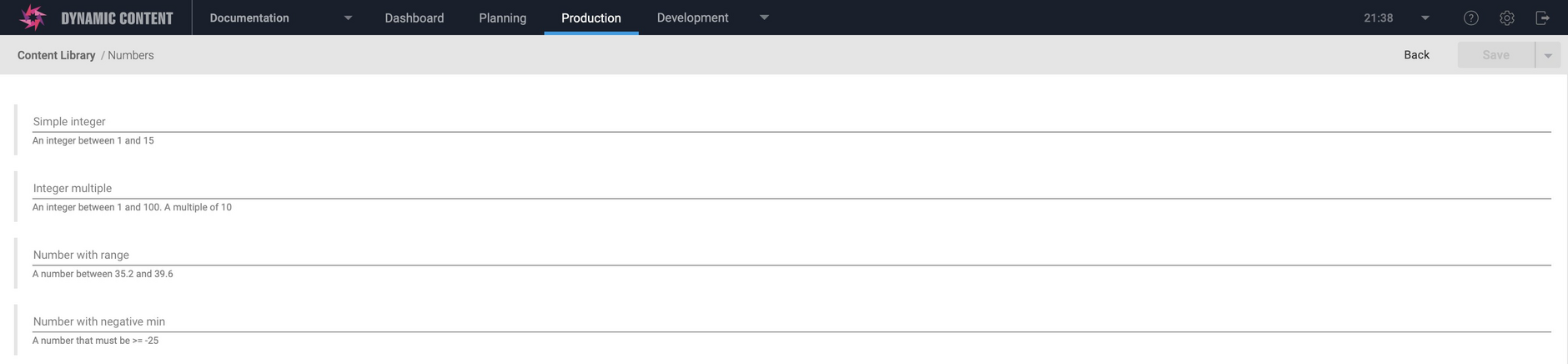Screen dimensions: 1568x364
Task: Click the Simple integer input field
Action: [792, 122]
